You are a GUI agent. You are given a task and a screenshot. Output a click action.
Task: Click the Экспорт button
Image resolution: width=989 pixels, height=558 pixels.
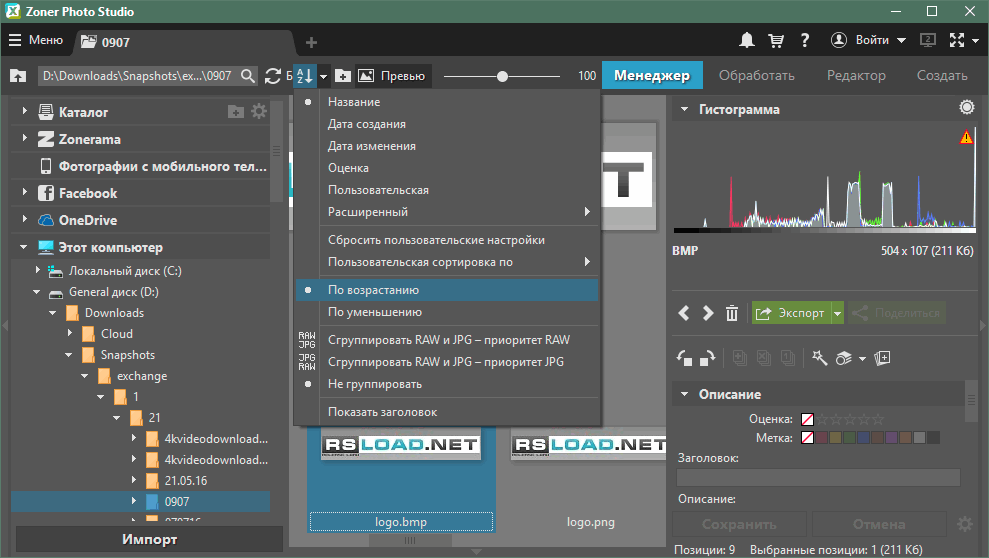pyautogui.click(x=792, y=313)
